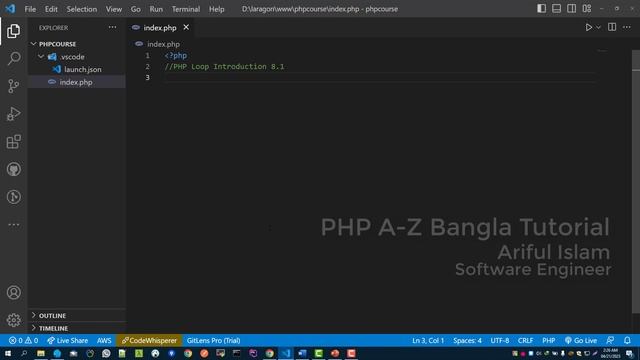Toggle the bottom panel layout button
This screenshot has width=640, height=360.
(556, 9)
